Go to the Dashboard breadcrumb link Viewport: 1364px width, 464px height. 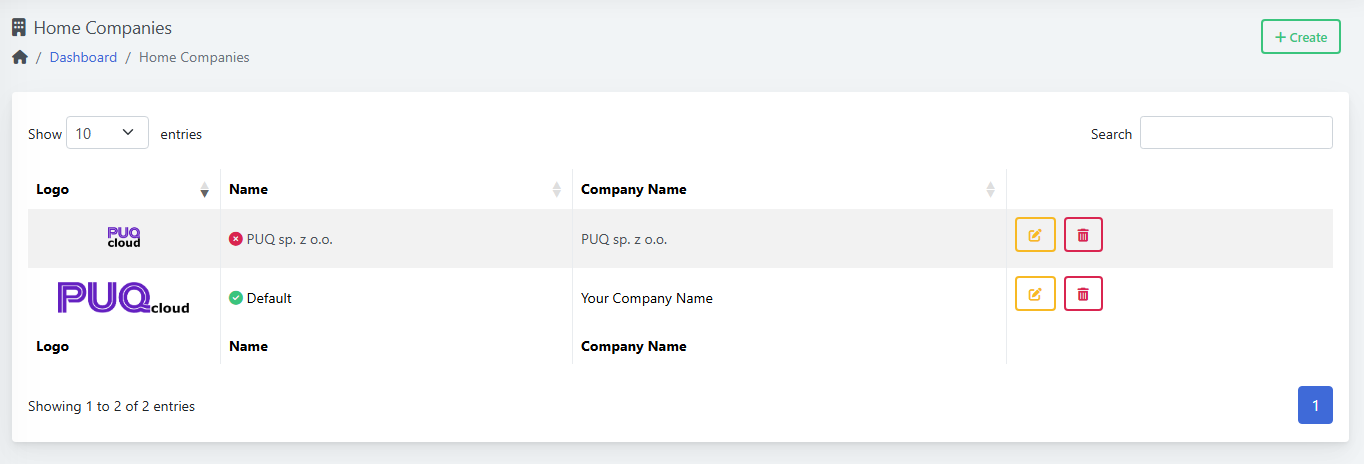83,57
